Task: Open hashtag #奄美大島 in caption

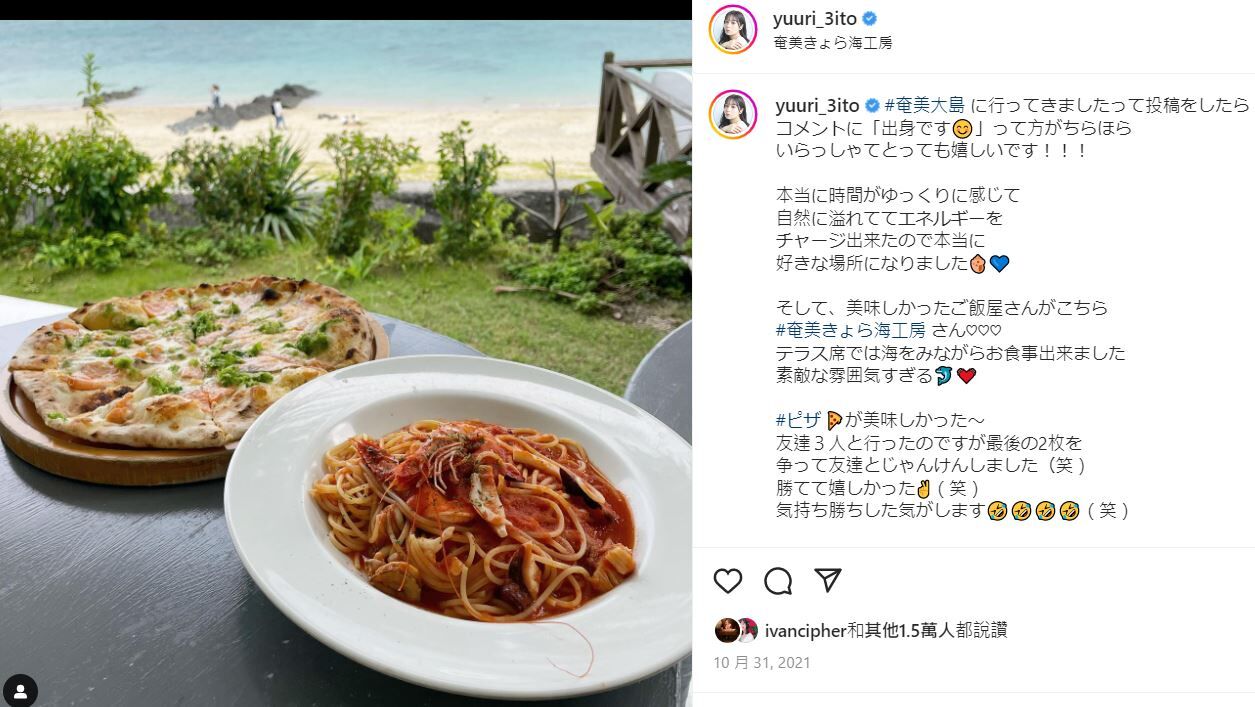Action: point(924,105)
